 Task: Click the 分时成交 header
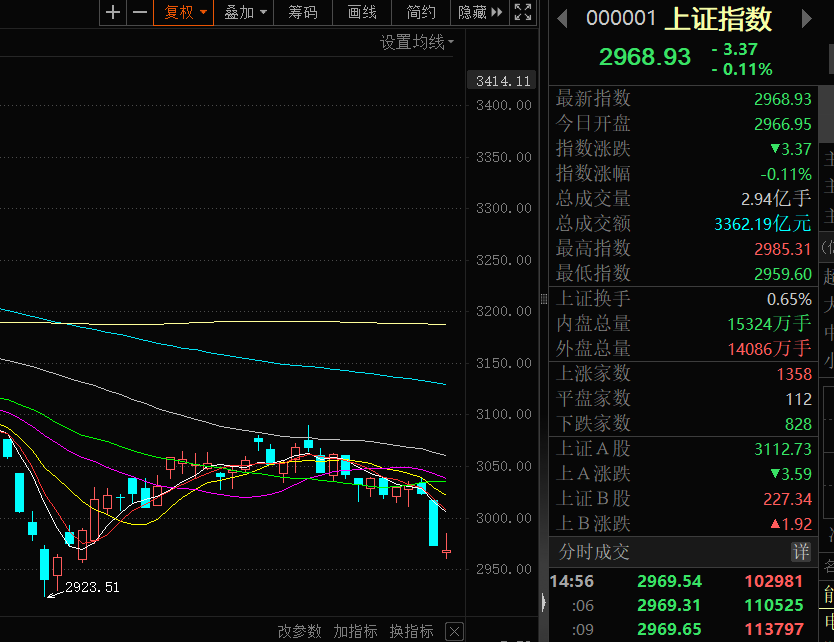(594, 552)
